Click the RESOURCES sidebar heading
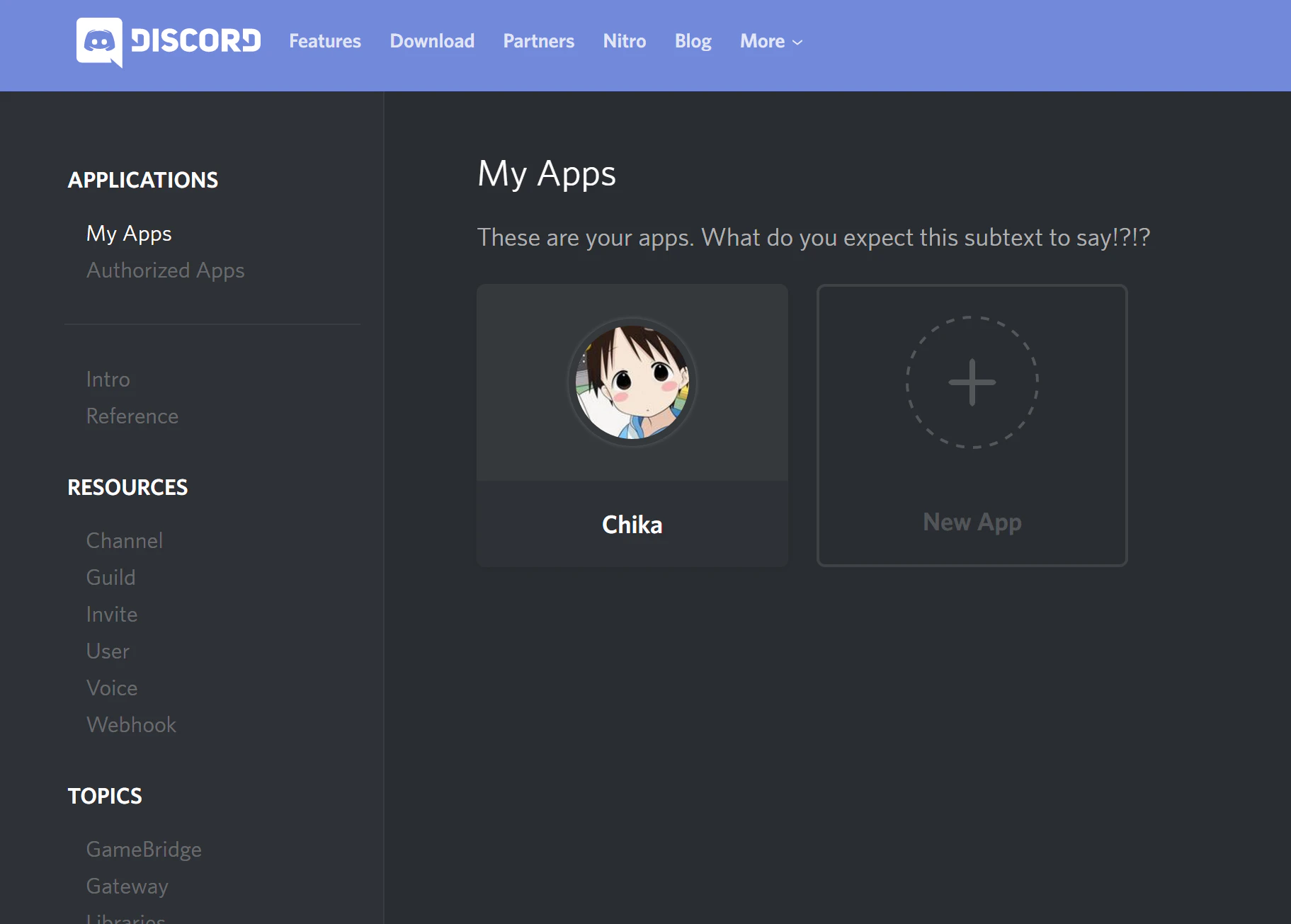The height and width of the screenshot is (924, 1291). coord(127,487)
